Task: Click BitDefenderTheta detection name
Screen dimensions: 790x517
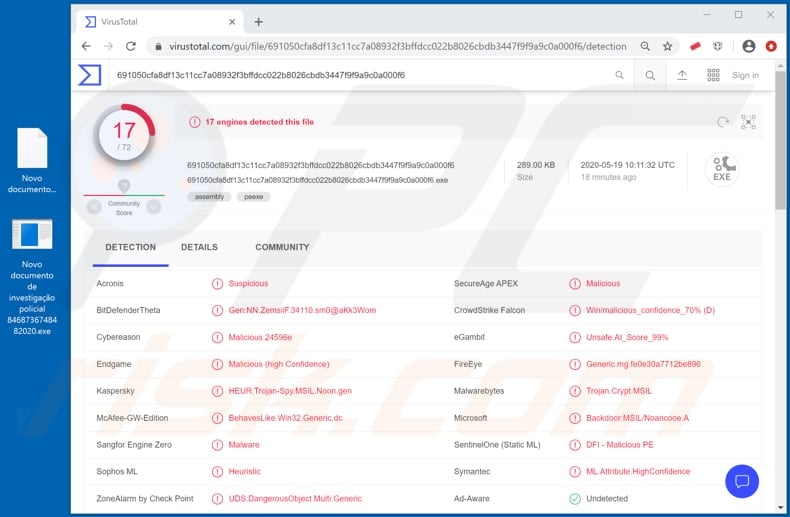Action: coord(302,310)
